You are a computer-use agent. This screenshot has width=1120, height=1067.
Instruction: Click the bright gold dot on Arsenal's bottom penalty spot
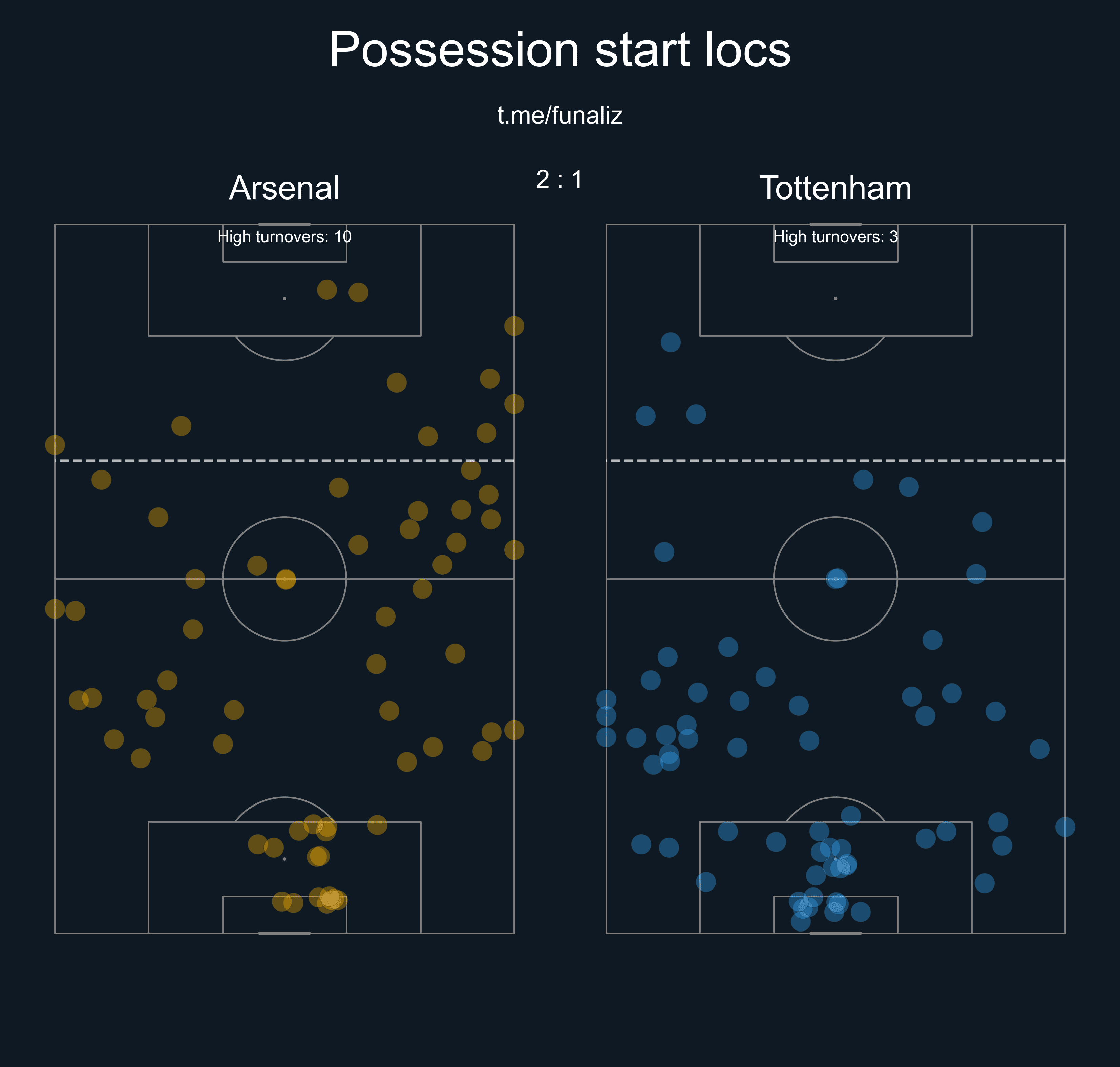pyautogui.click(x=318, y=856)
